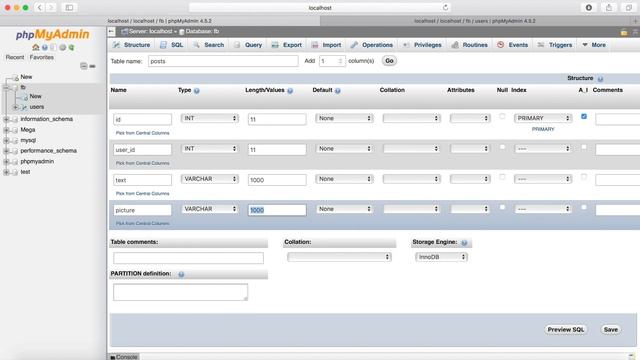The width and height of the screenshot is (640, 360).
Task: Click the PARTITION definition text area
Action: (x=180, y=292)
